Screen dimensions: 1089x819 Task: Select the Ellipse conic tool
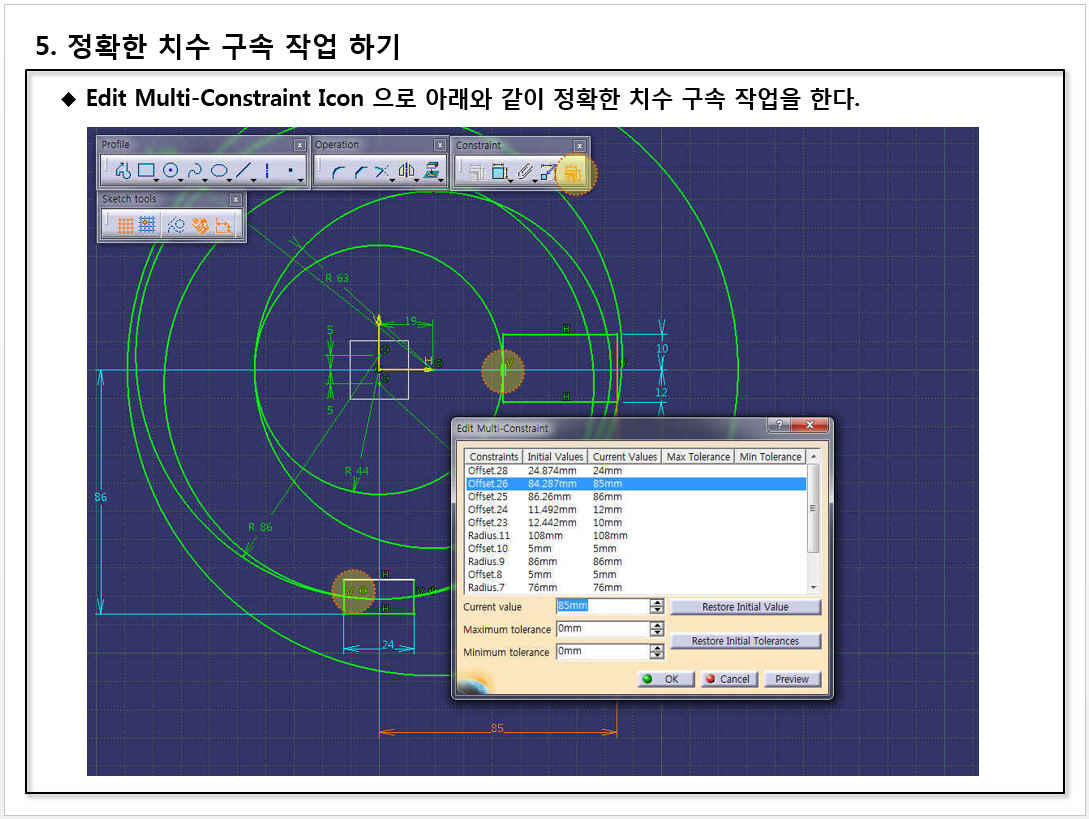point(219,171)
